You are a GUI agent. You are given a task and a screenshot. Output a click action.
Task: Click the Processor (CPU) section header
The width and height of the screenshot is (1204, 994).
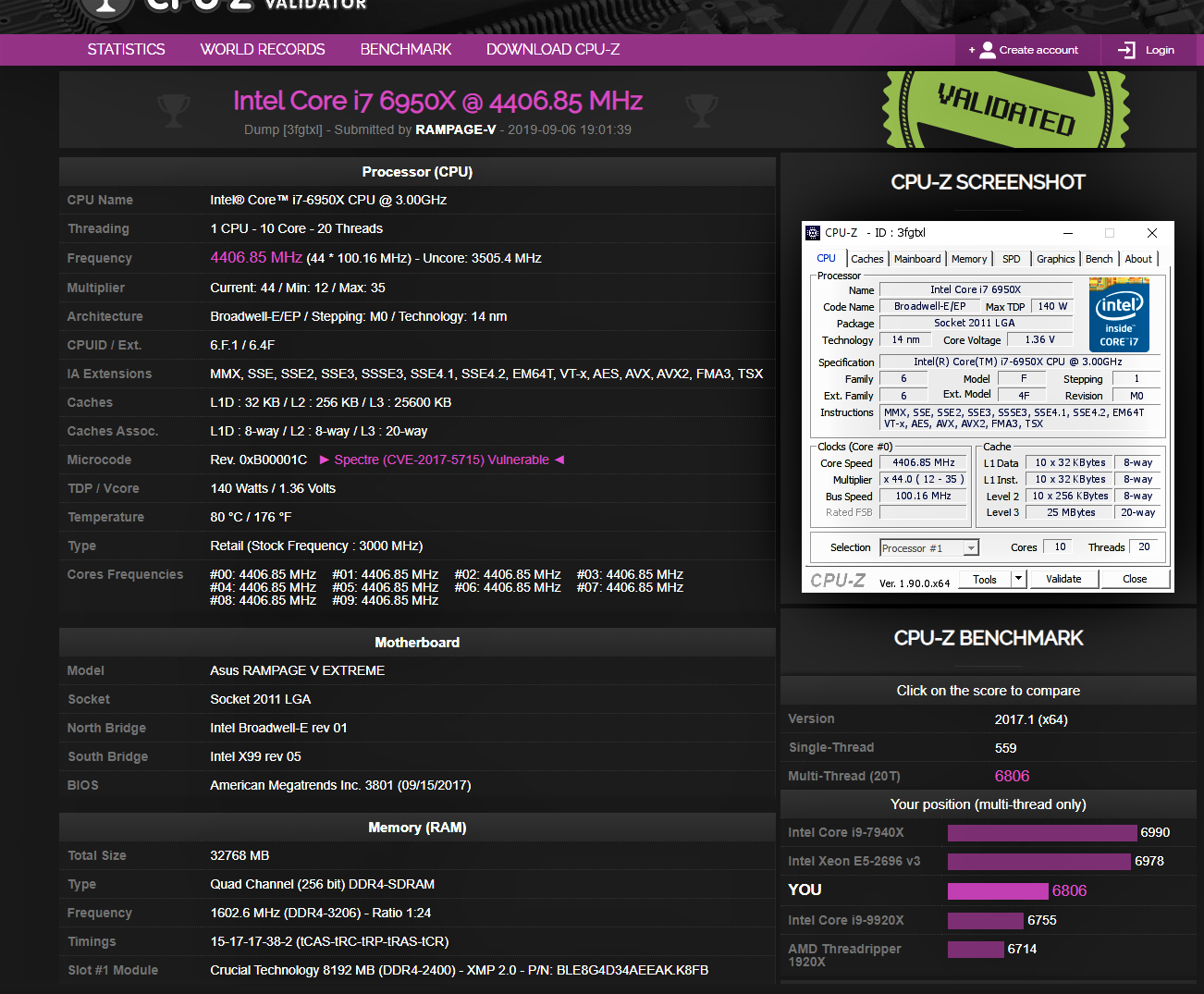click(417, 172)
